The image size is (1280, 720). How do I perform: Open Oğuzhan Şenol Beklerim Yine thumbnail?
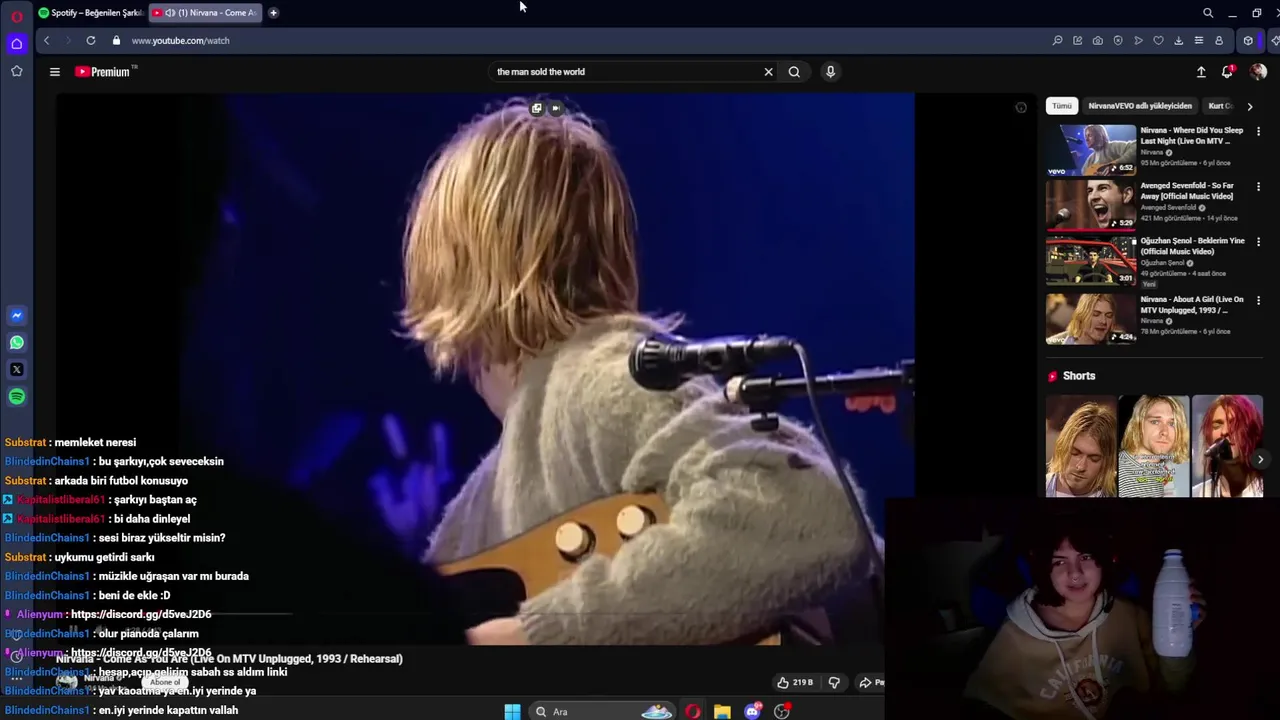1091,260
